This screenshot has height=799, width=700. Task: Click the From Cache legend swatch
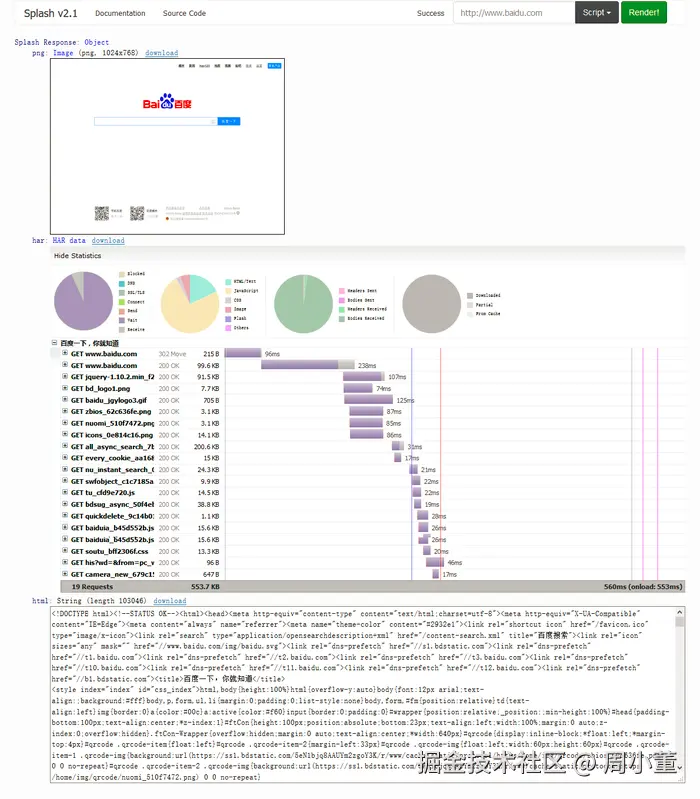[470, 314]
